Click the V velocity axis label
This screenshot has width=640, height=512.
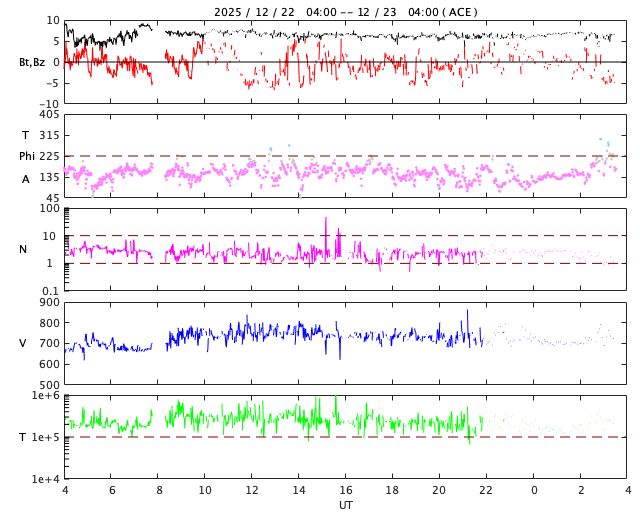(23, 343)
